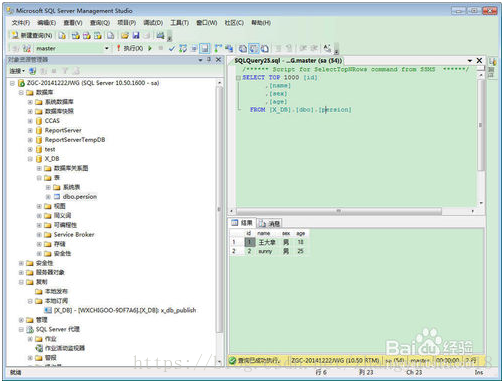Collapse the ZGC-20141222JWG server node
The image size is (504, 383).
coord(12,83)
